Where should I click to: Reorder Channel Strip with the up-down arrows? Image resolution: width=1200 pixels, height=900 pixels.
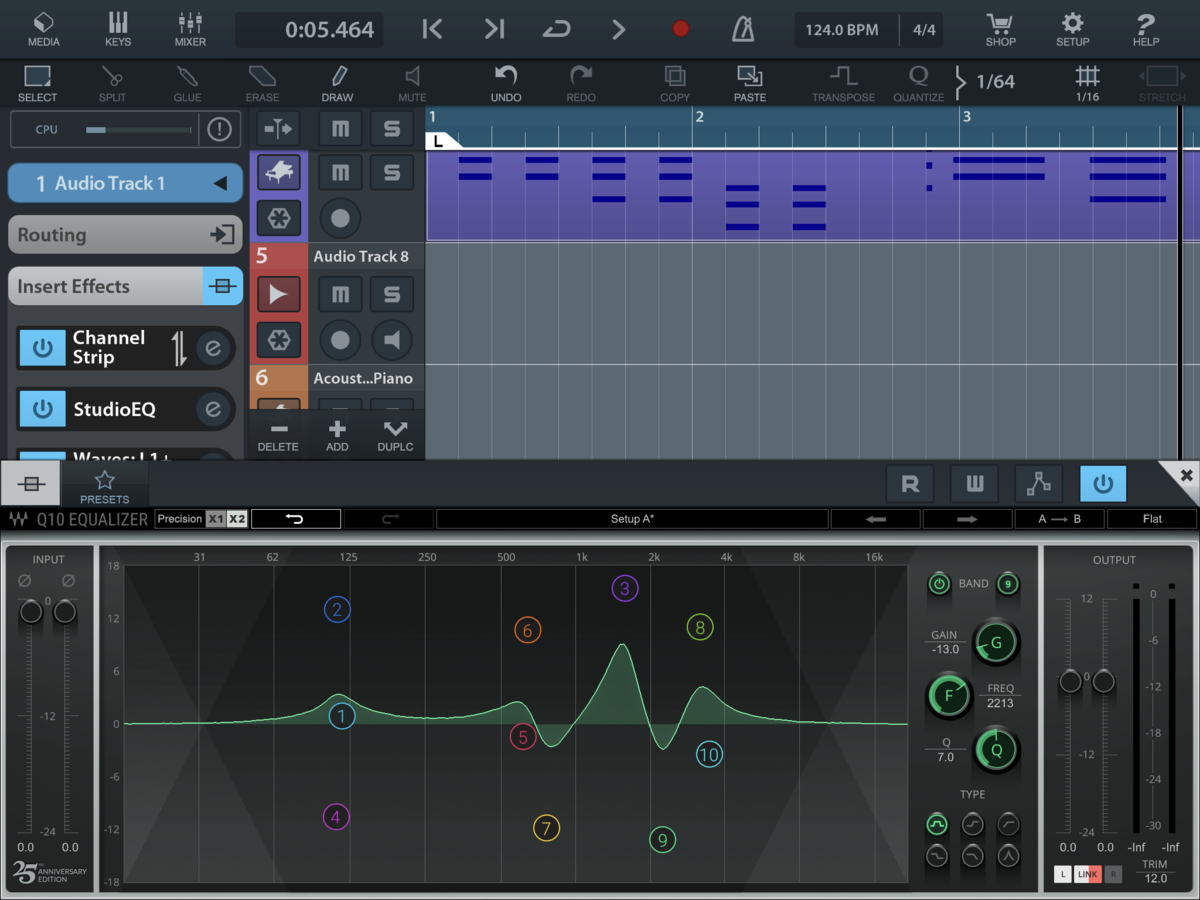pos(179,347)
